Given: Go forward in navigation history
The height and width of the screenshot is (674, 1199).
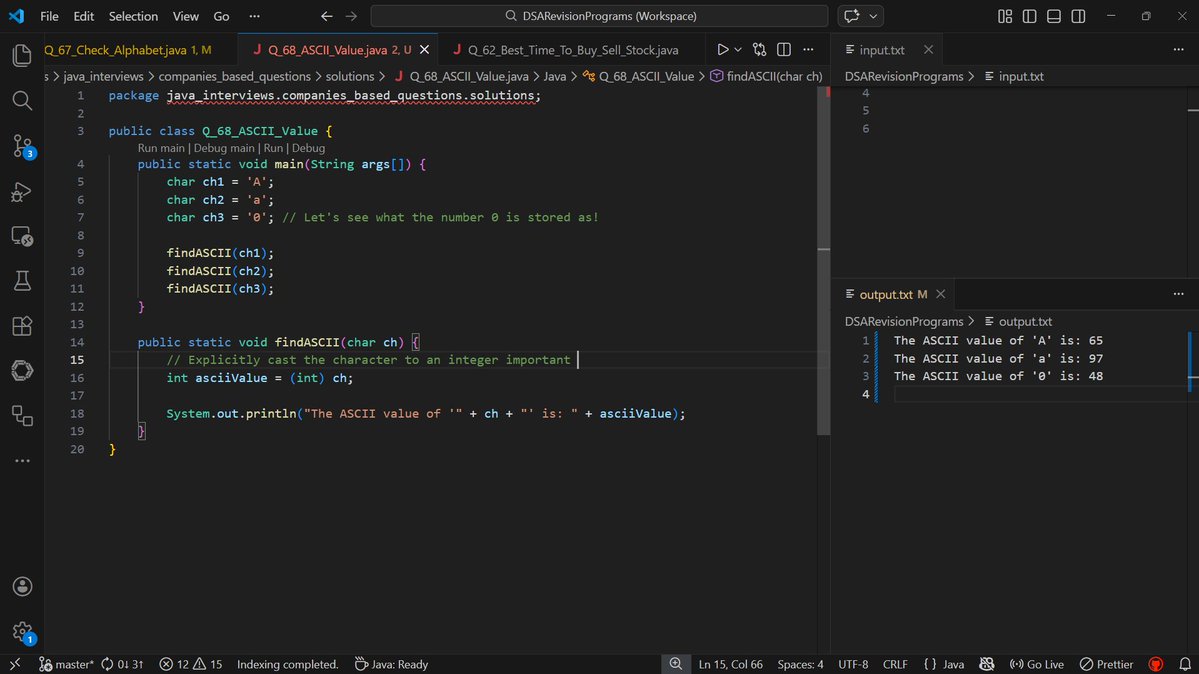Looking at the screenshot, I should click(x=351, y=16).
